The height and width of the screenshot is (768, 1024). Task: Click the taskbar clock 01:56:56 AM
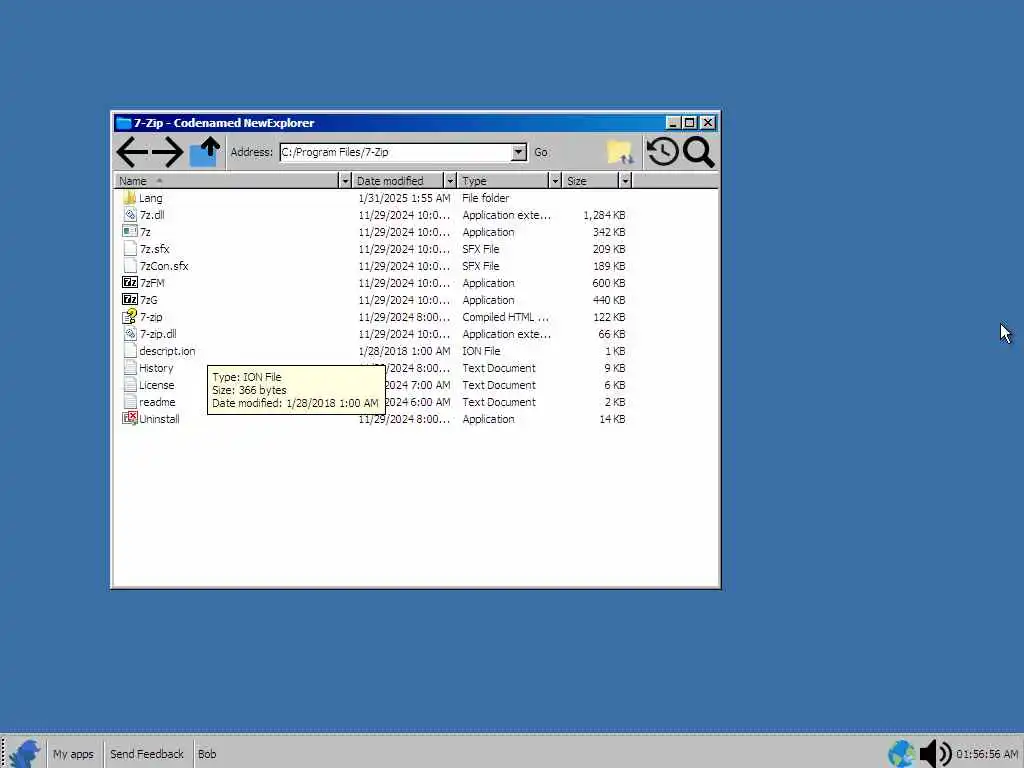[987, 754]
